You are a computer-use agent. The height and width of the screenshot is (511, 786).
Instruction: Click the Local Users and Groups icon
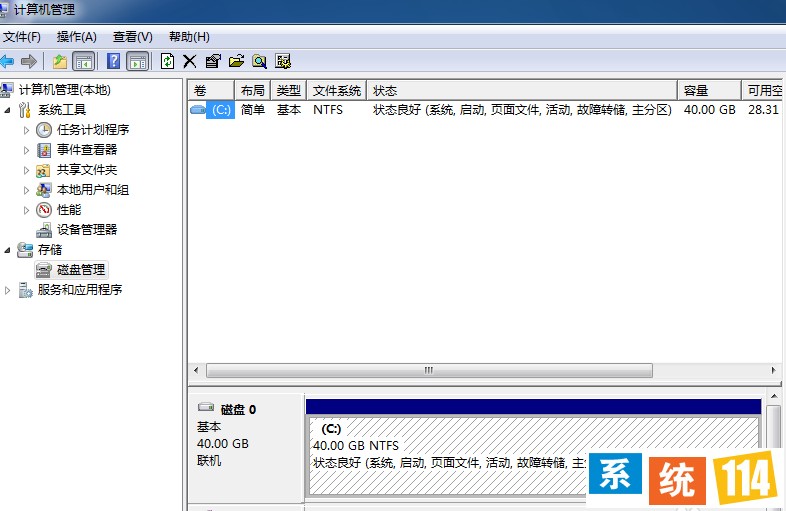[x=44, y=190]
